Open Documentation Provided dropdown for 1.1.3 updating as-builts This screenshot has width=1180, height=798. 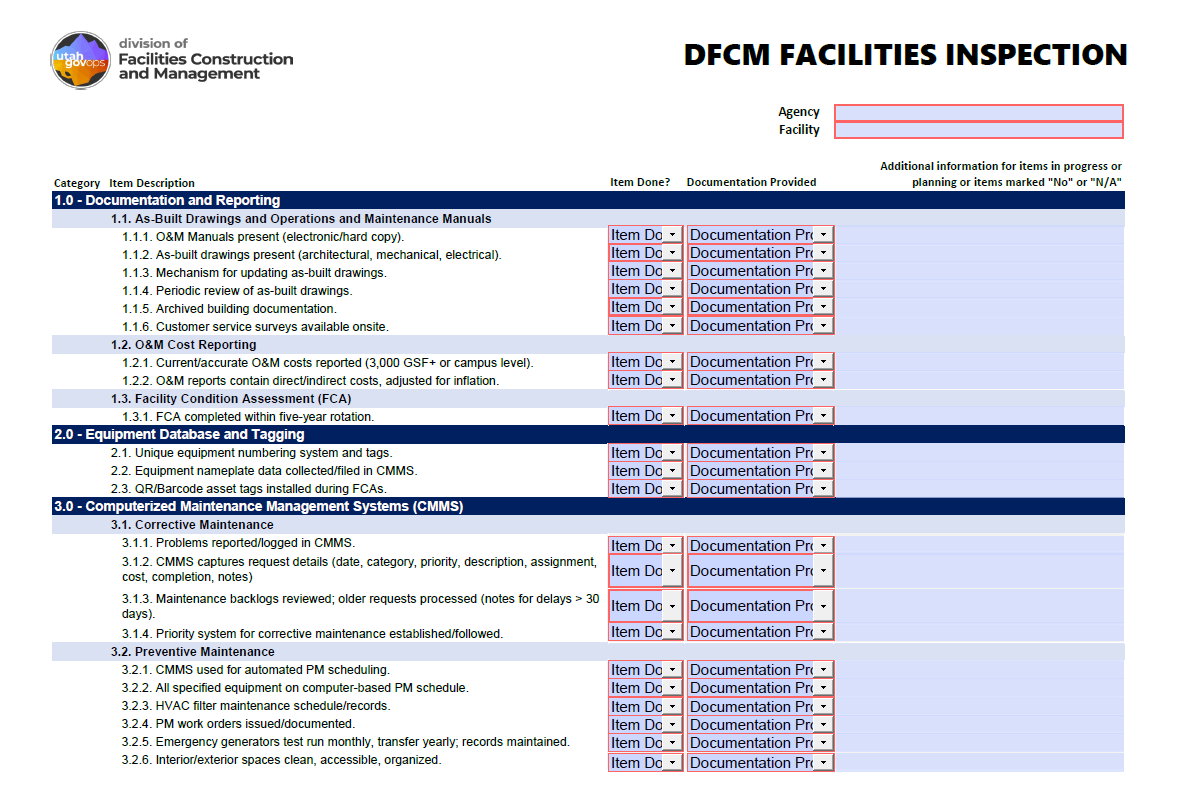pos(760,271)
